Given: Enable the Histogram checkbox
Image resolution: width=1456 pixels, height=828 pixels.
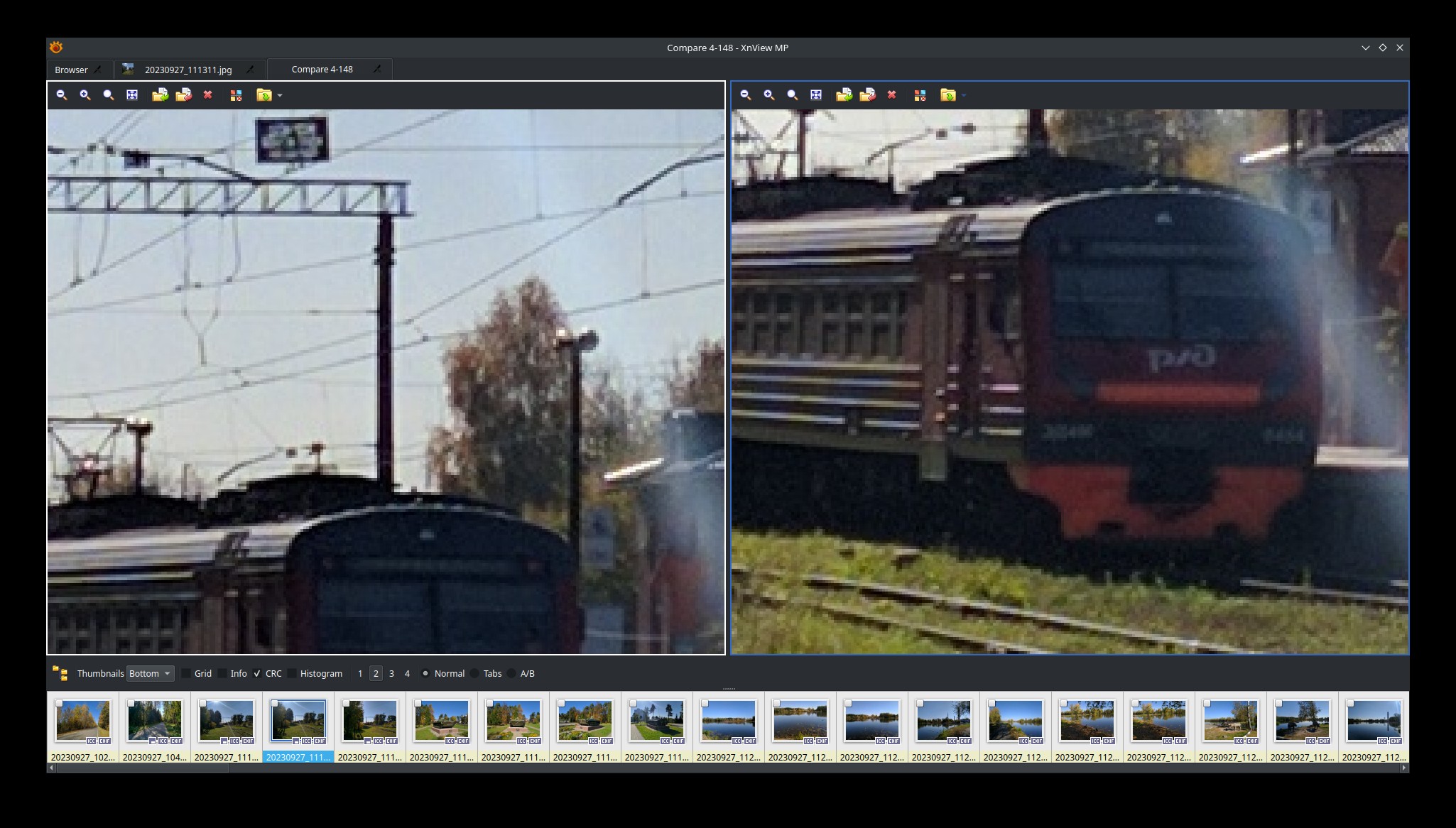Looking at the screenshot, I should [292, 674].
